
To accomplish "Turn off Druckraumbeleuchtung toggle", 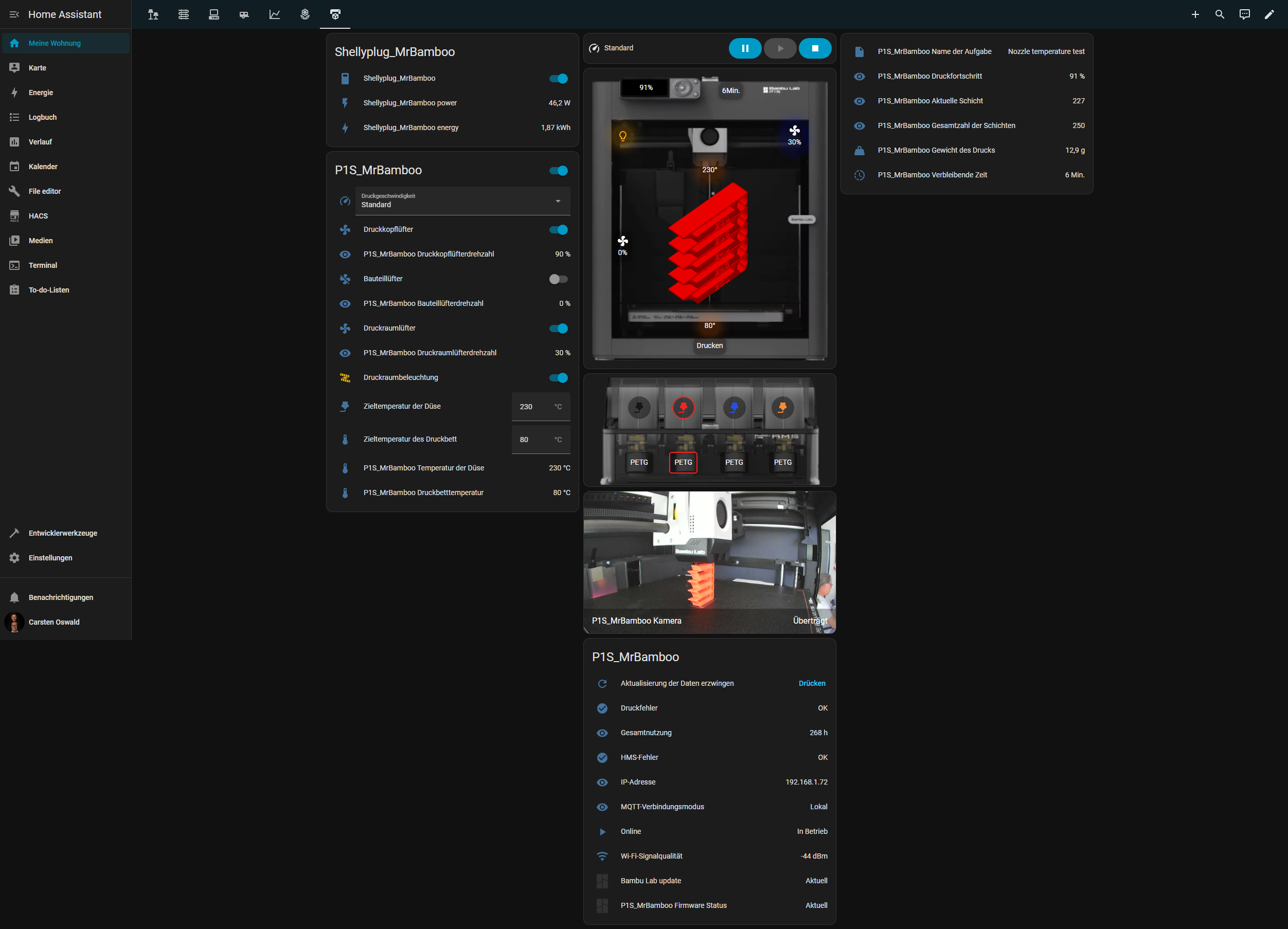I will click(558, 377).
